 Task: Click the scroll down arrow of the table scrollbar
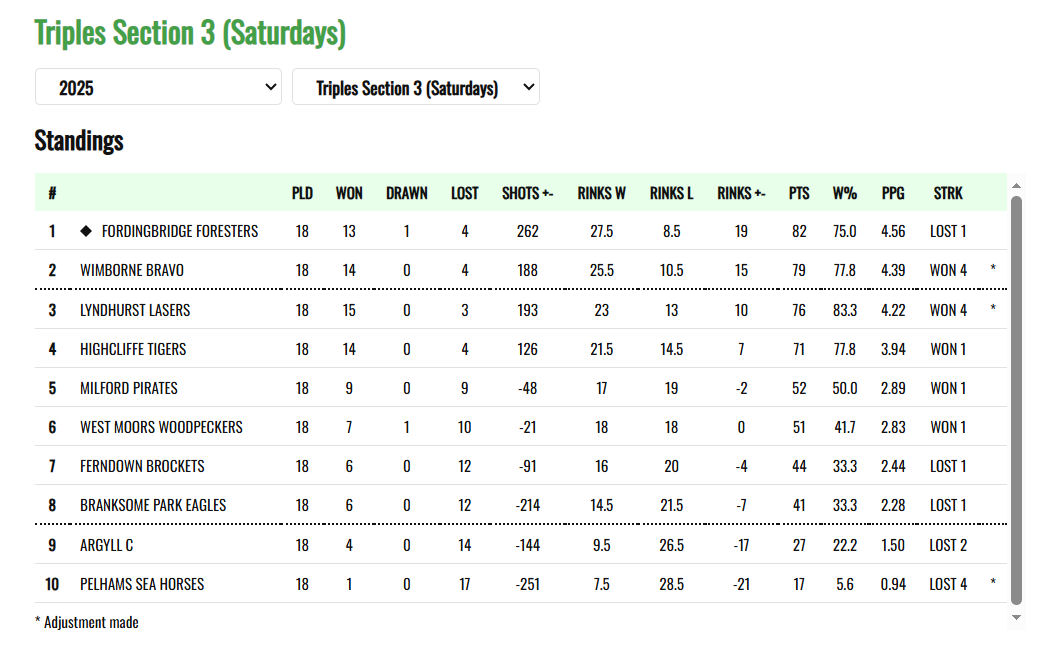(x=1017, y=617)
